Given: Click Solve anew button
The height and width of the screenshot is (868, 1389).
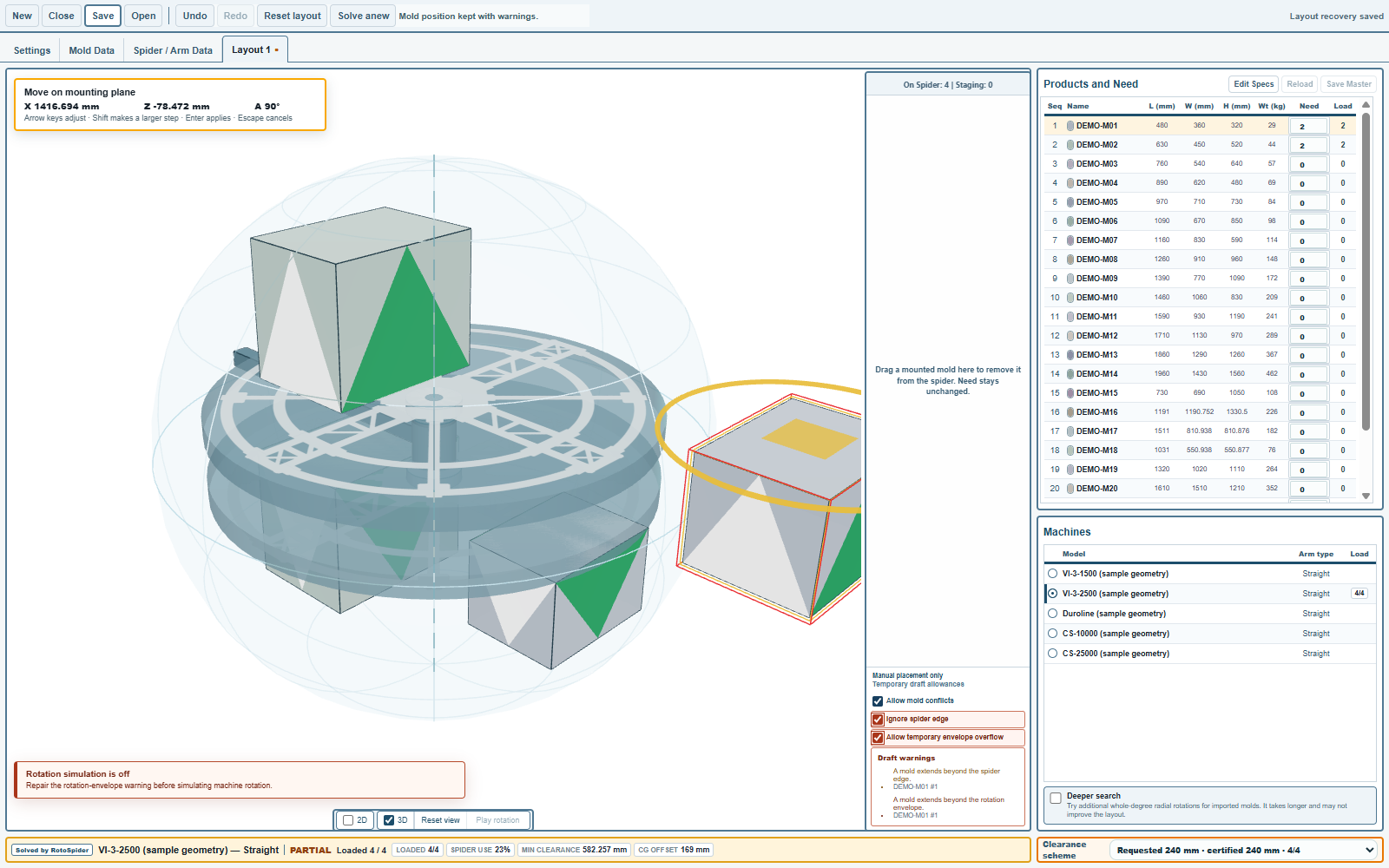Looking at the screenshot, I should [x=364, y=16].
